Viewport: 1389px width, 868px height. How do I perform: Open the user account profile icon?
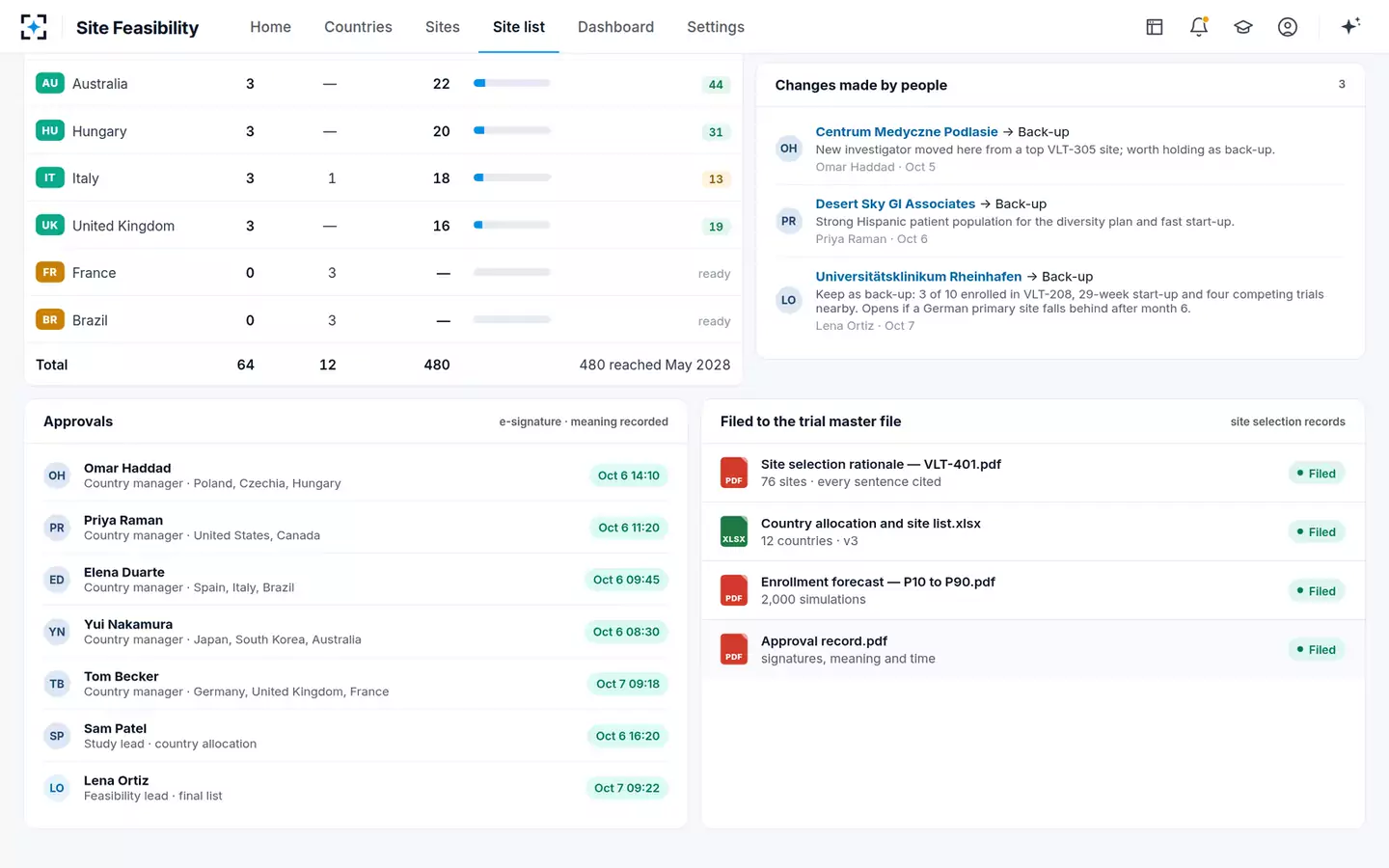coord(1288,27)
